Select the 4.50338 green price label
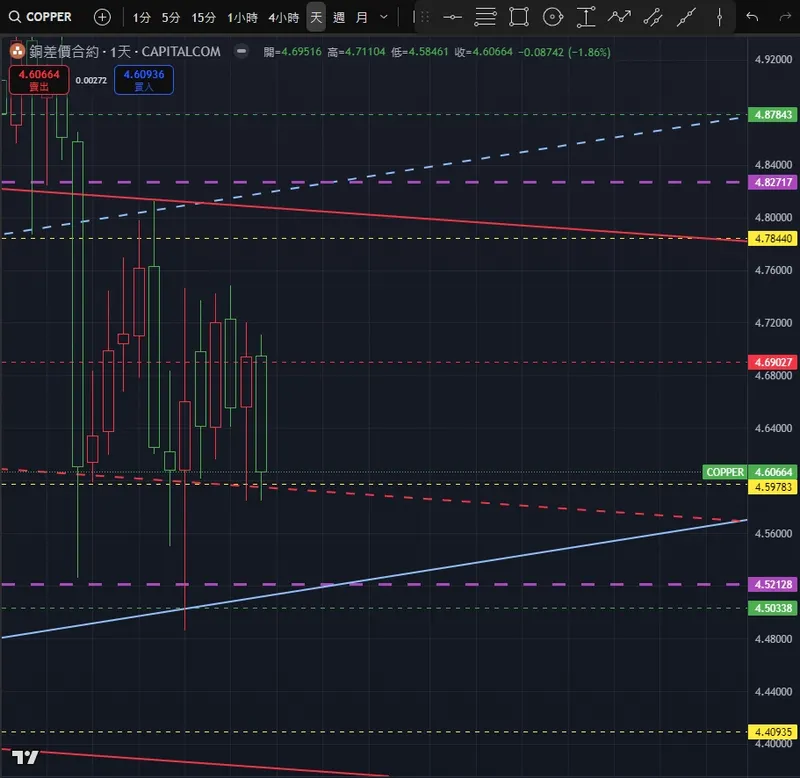This screenshot has width=800, height=778. (772, 608)
